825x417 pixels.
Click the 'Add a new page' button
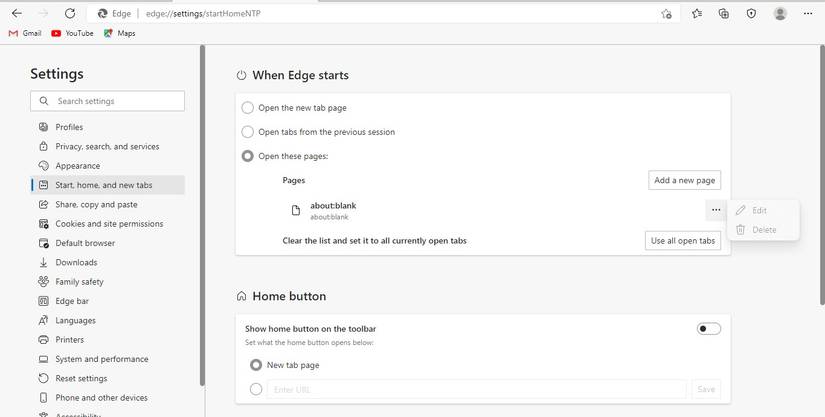684,180
